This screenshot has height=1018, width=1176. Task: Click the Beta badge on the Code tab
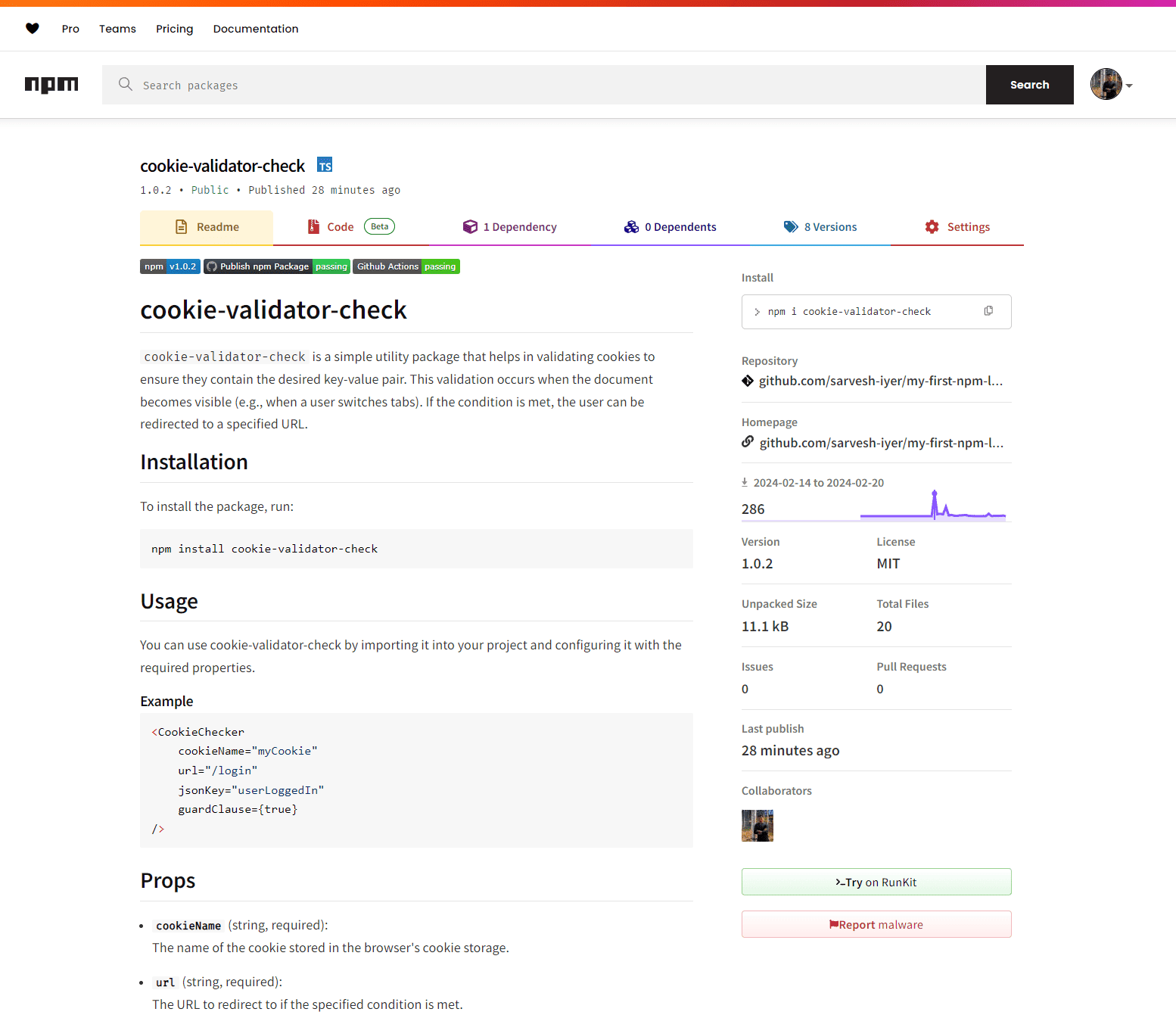[379, 226]
